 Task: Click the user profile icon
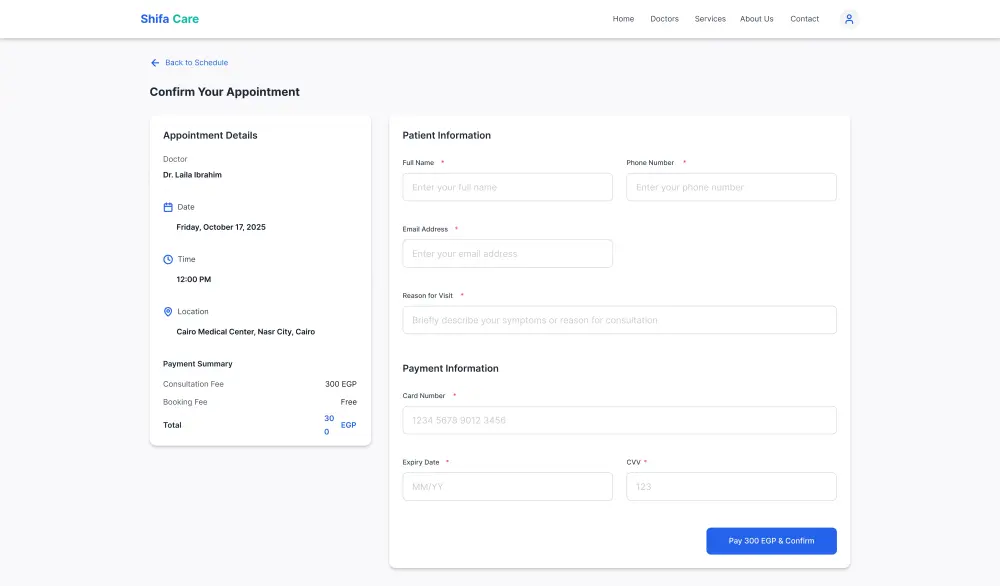[x=849, y=19]
